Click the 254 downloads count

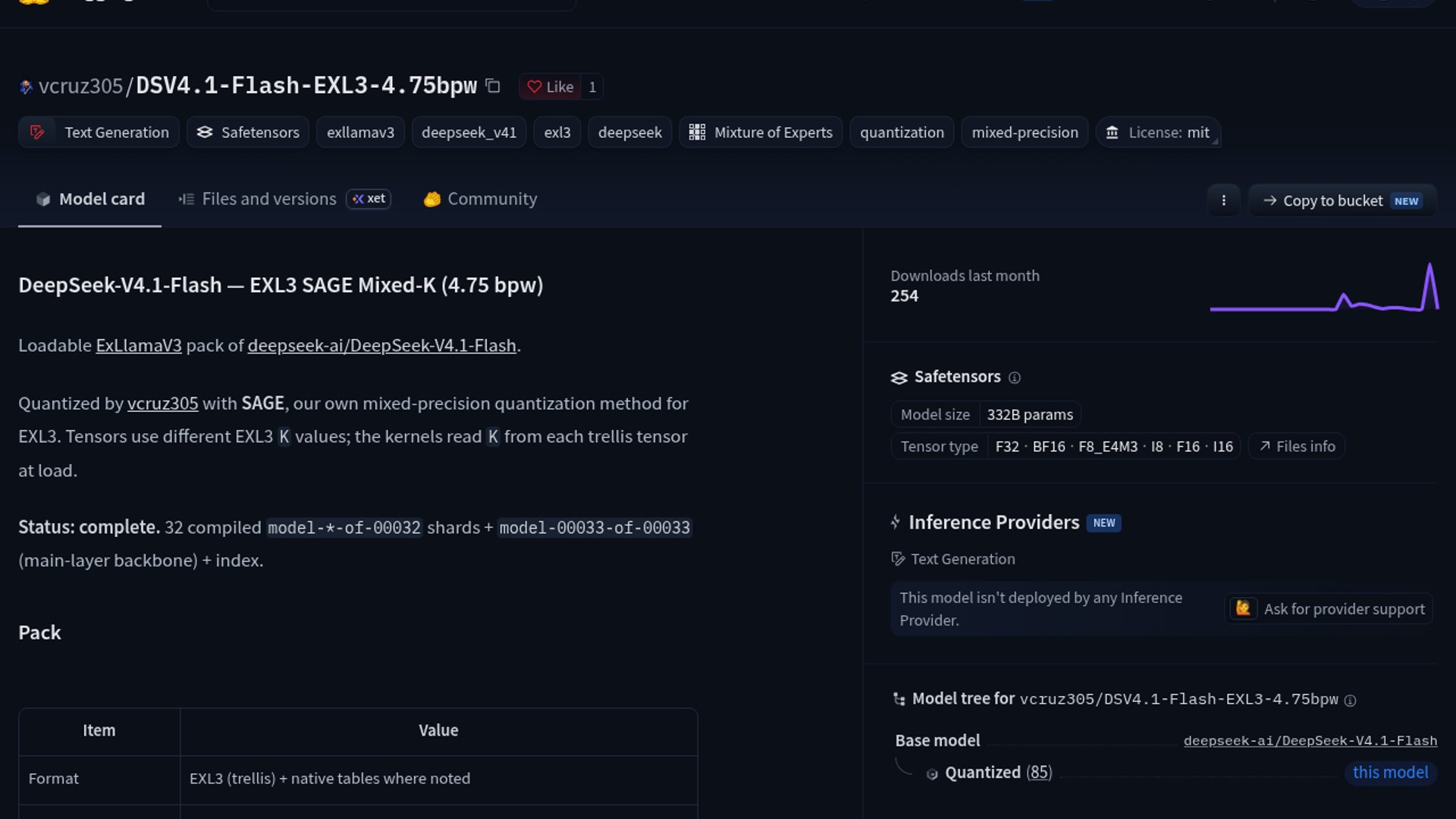pyautogui.click(x=904, y=296)
